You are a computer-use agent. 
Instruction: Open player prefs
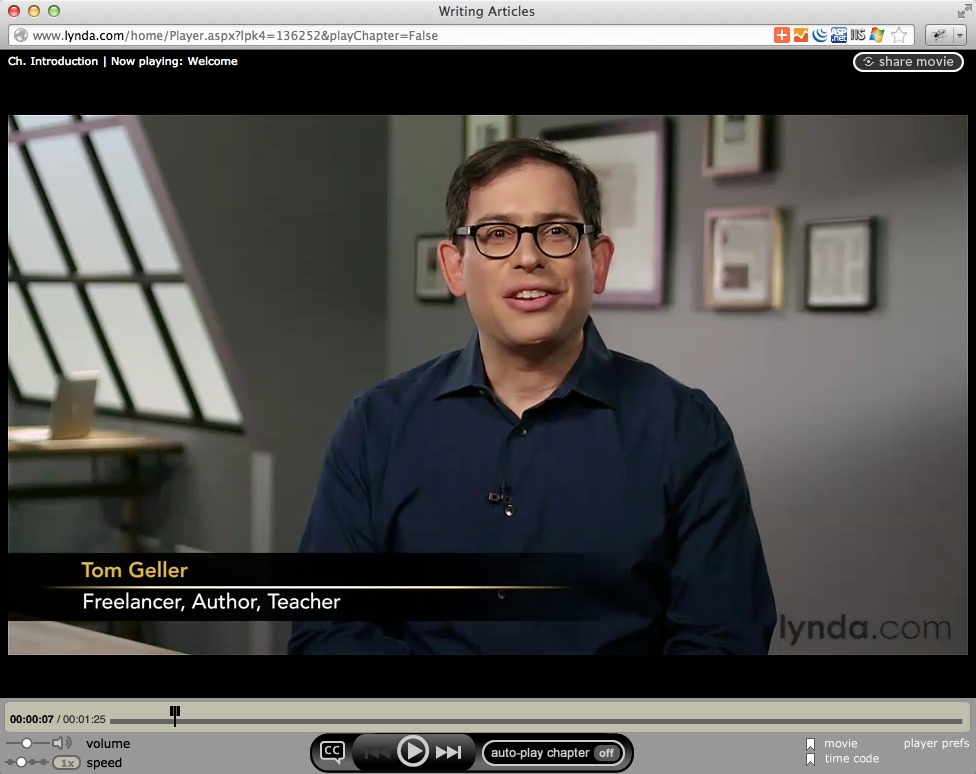pyautogui.click(x=936, y=744)
